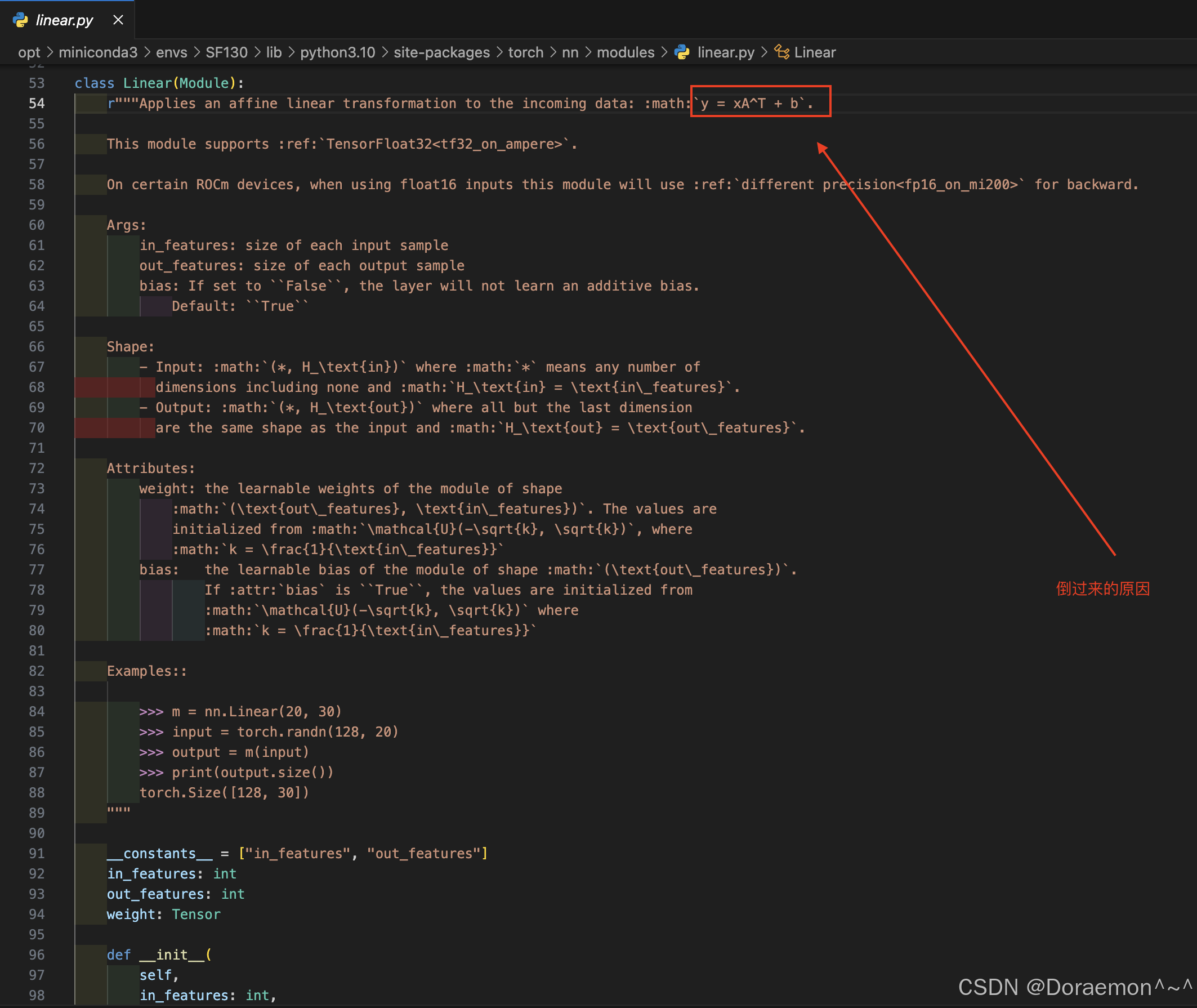The height and width of the screenshot is (1008, 1197).
Task: Close the linear.py editor tab
Action: click(118, 20)
